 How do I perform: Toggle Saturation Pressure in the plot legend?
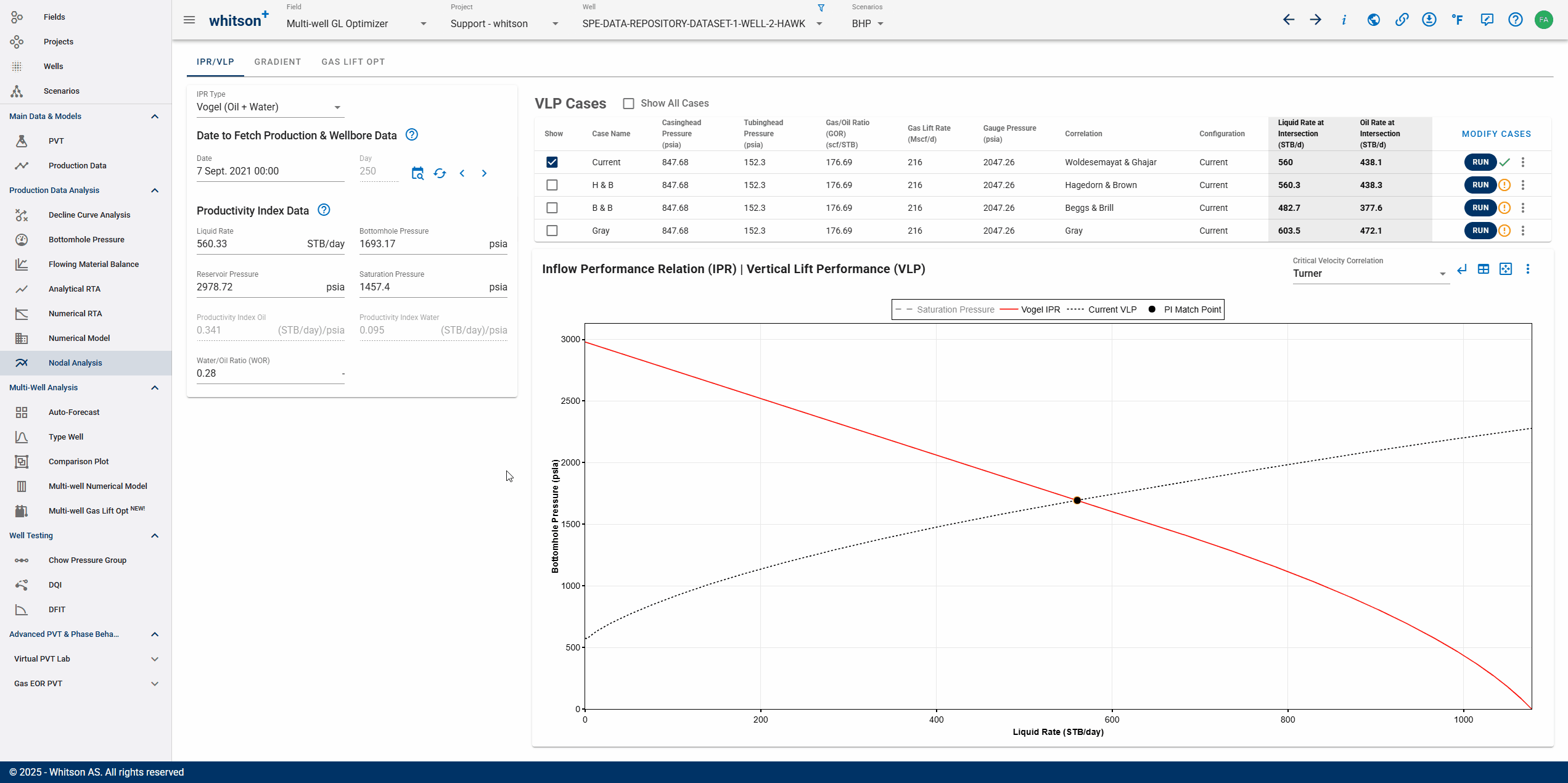coord(945,310)
